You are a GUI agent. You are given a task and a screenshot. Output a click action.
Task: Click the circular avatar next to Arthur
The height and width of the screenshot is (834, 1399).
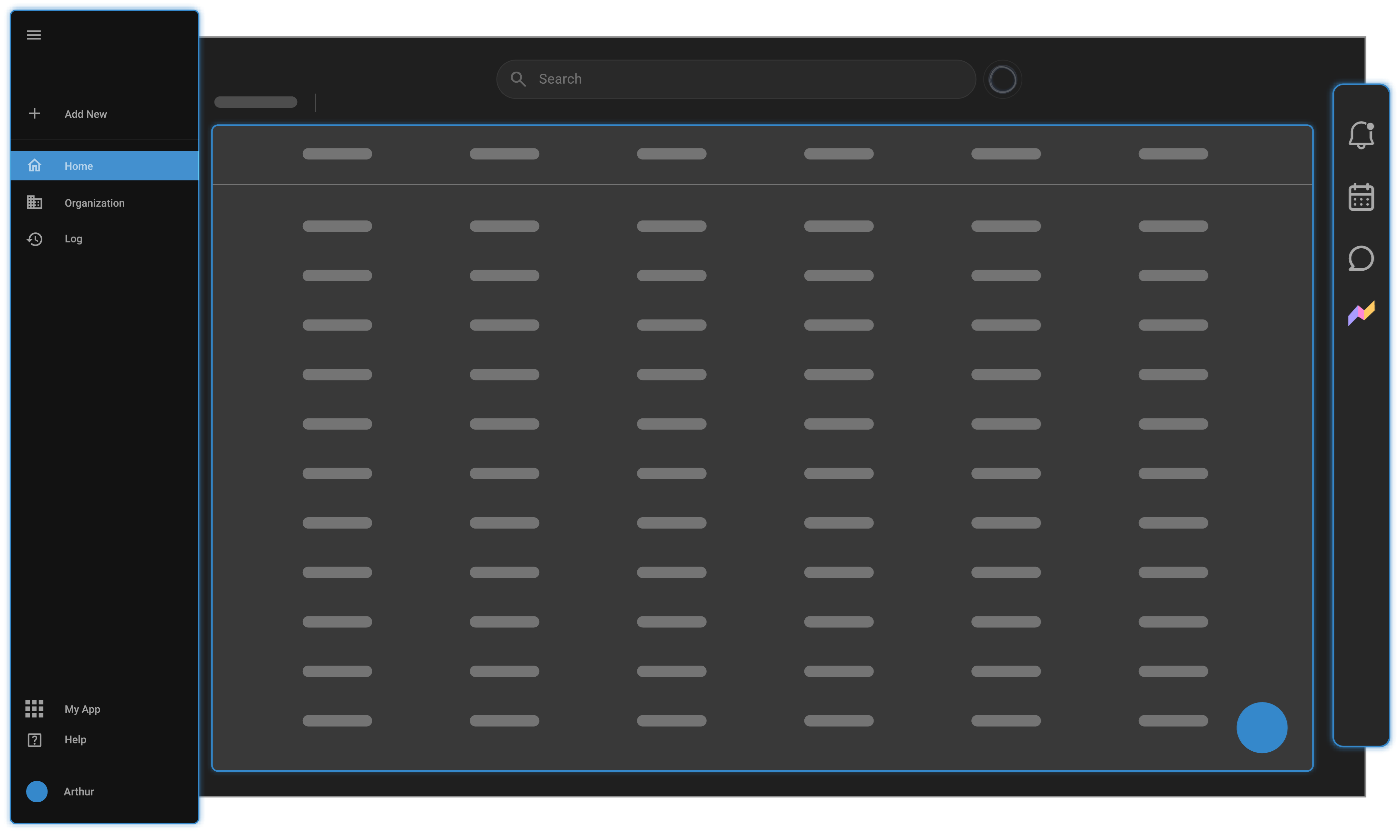click(36, 791)
